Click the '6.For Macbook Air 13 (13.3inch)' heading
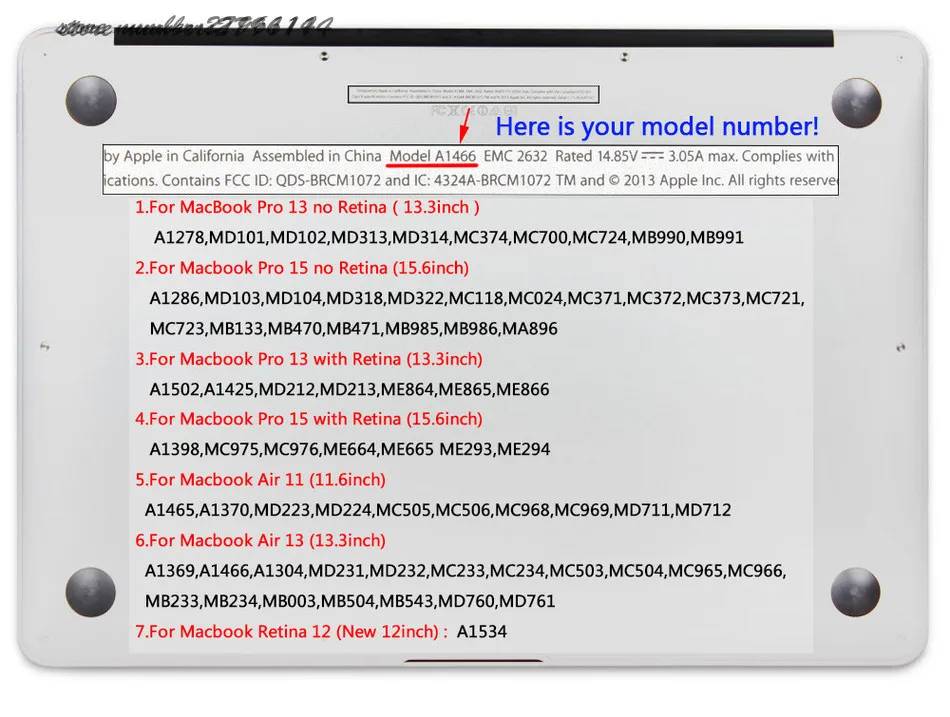Viewport: 950px width, 717px height. 260,540
